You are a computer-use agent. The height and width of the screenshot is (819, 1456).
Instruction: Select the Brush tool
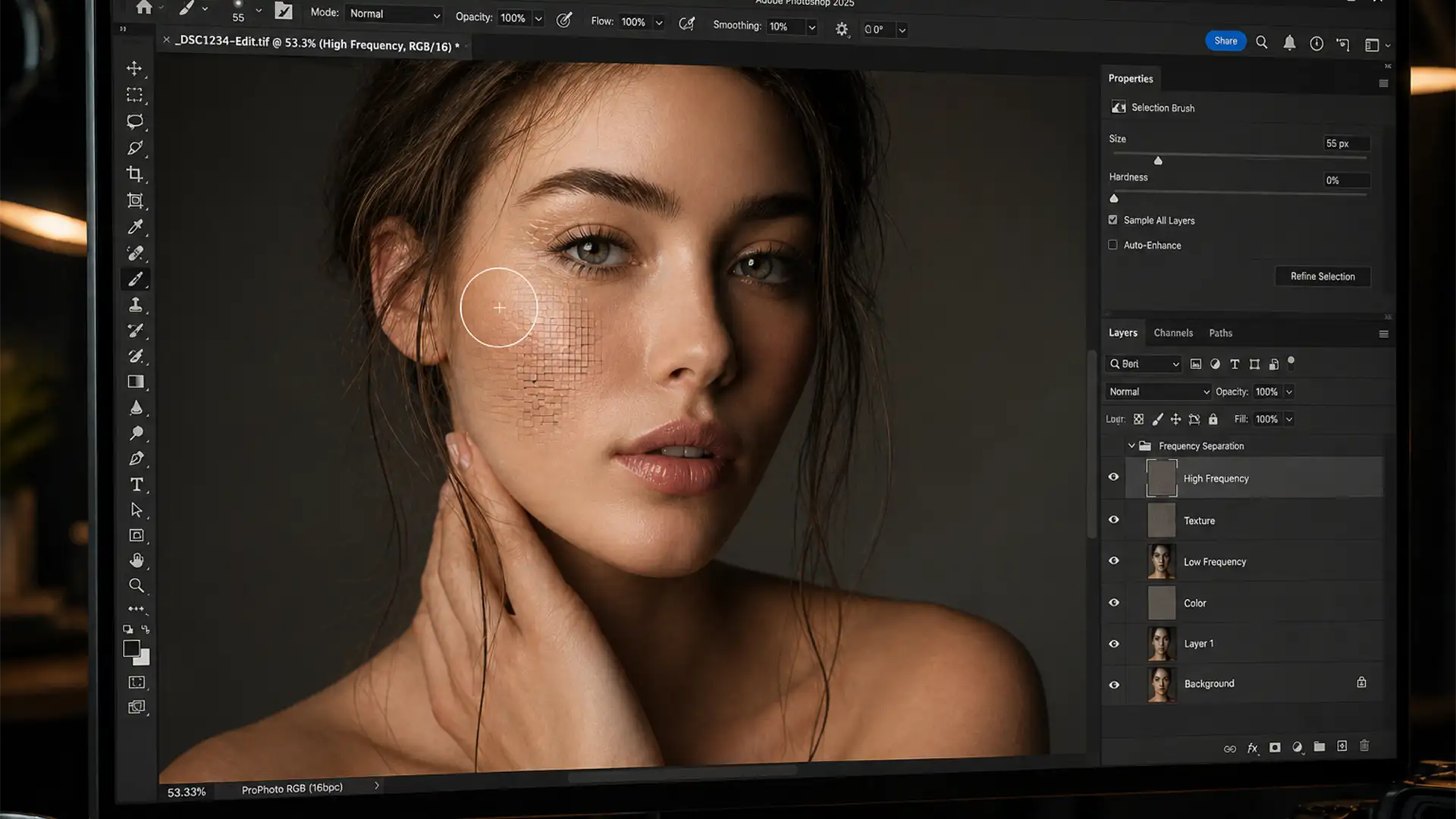136,278
